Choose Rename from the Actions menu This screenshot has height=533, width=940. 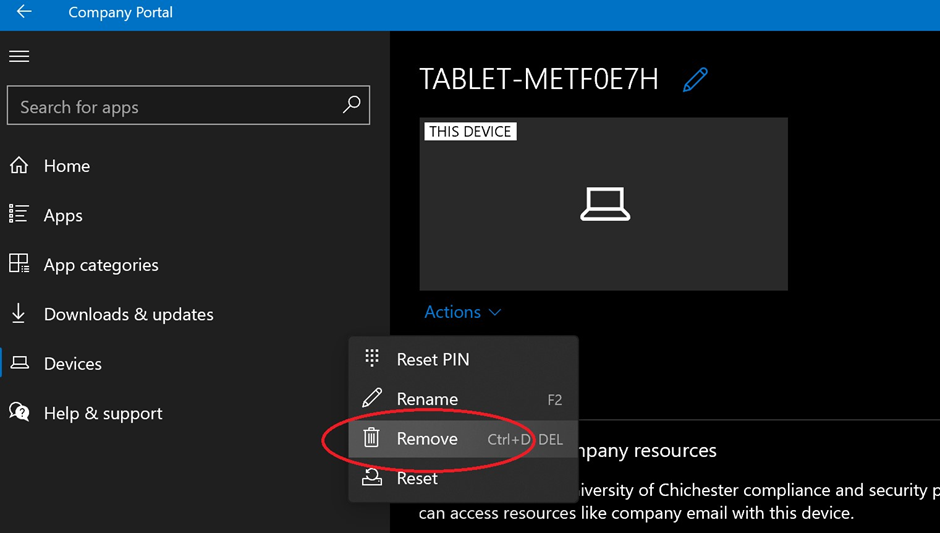click(463, 399)
